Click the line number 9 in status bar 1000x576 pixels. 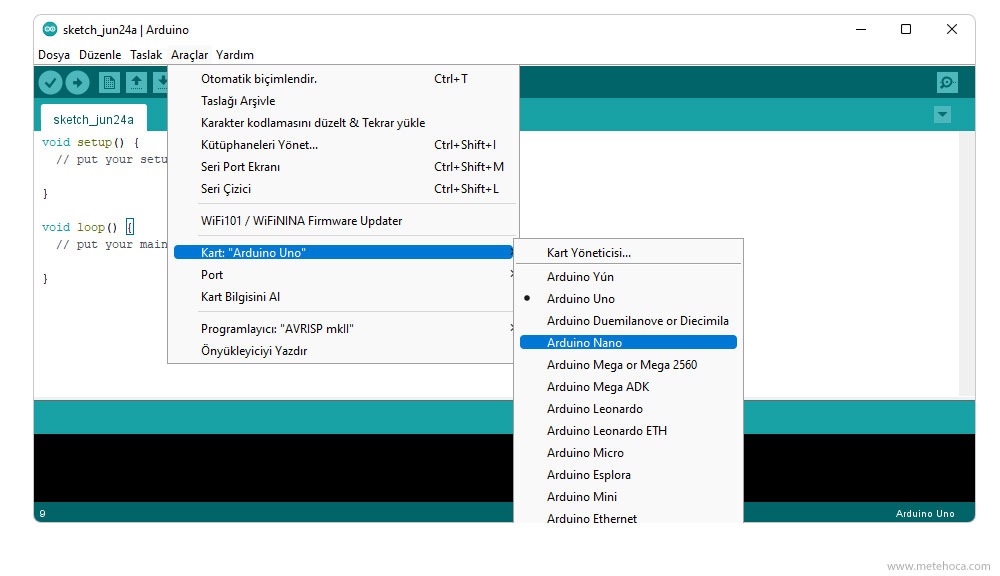coord(42,513)
